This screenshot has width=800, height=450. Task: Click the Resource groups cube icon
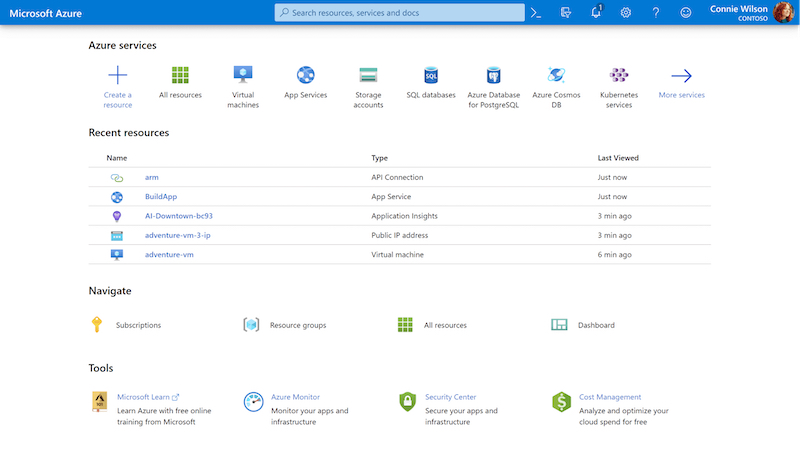click(251, 324)
